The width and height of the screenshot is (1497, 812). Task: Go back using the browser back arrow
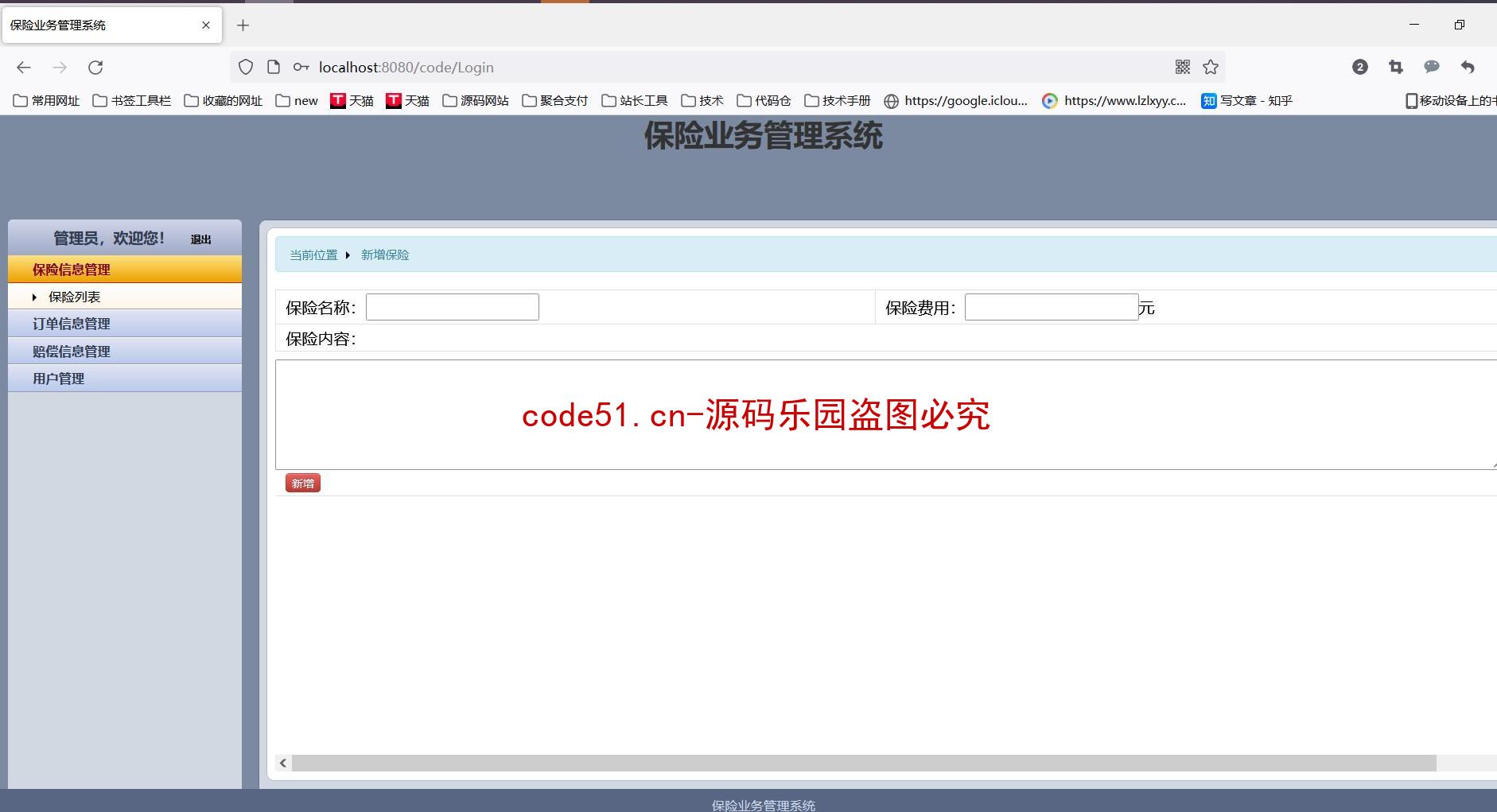pyautogui.click(x=24, y=68)
